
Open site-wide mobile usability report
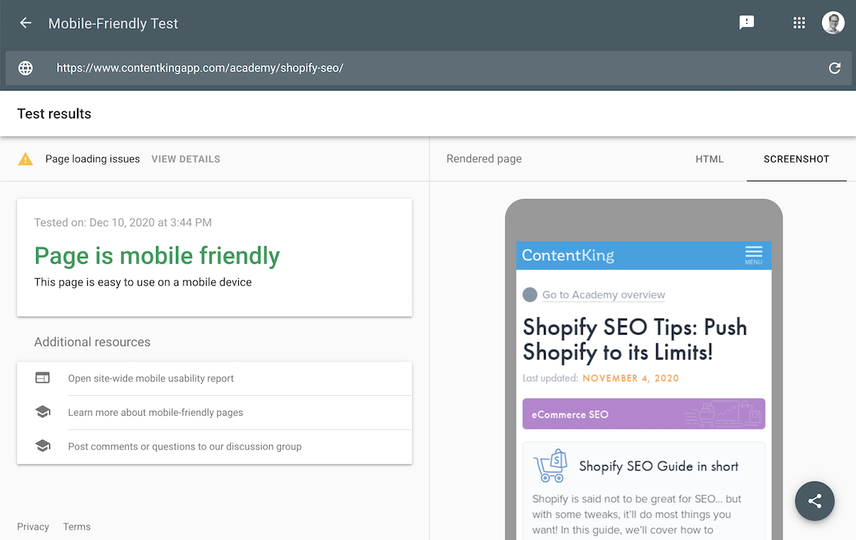tap(151, 378)
